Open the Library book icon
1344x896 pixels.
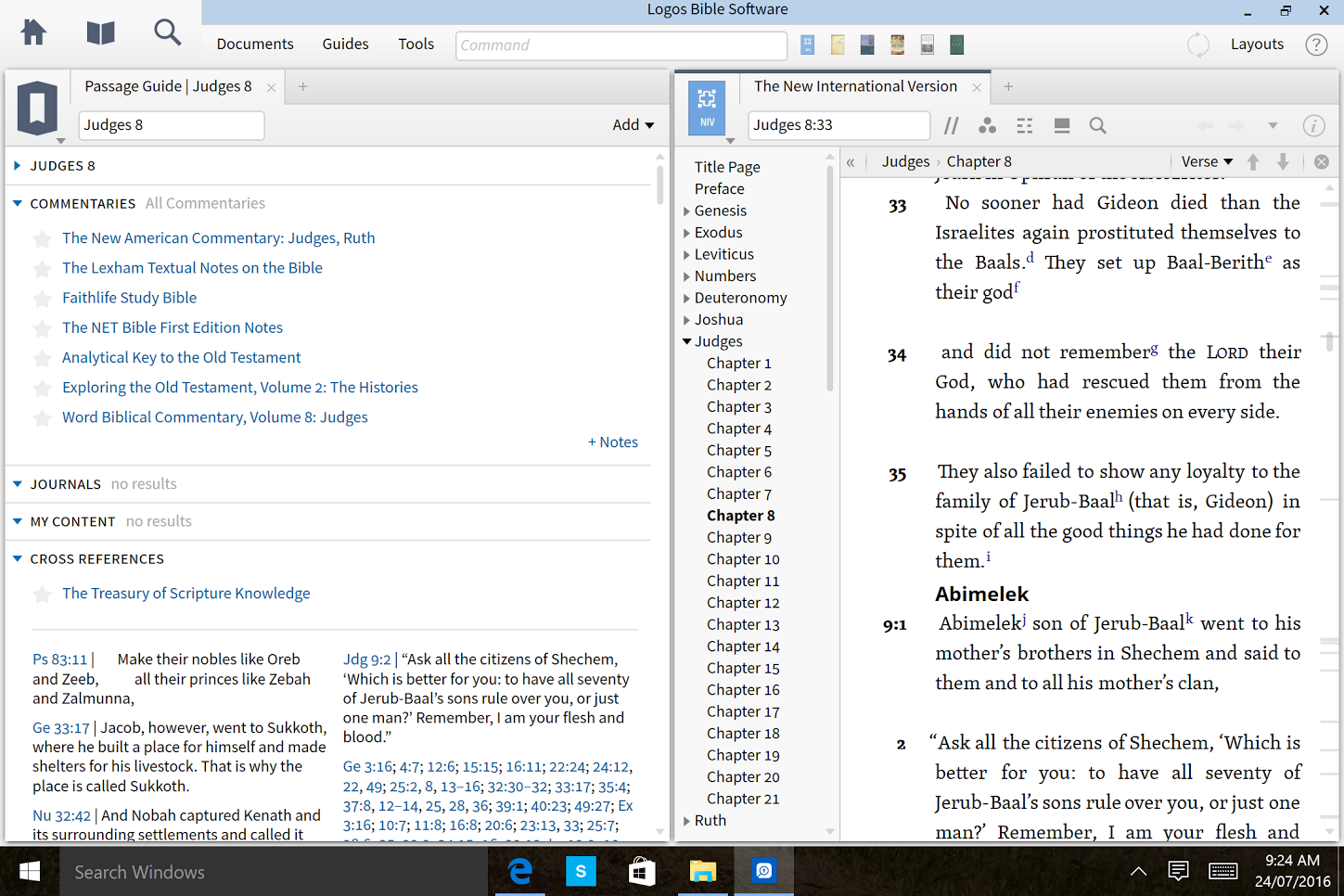click(100, 32)
